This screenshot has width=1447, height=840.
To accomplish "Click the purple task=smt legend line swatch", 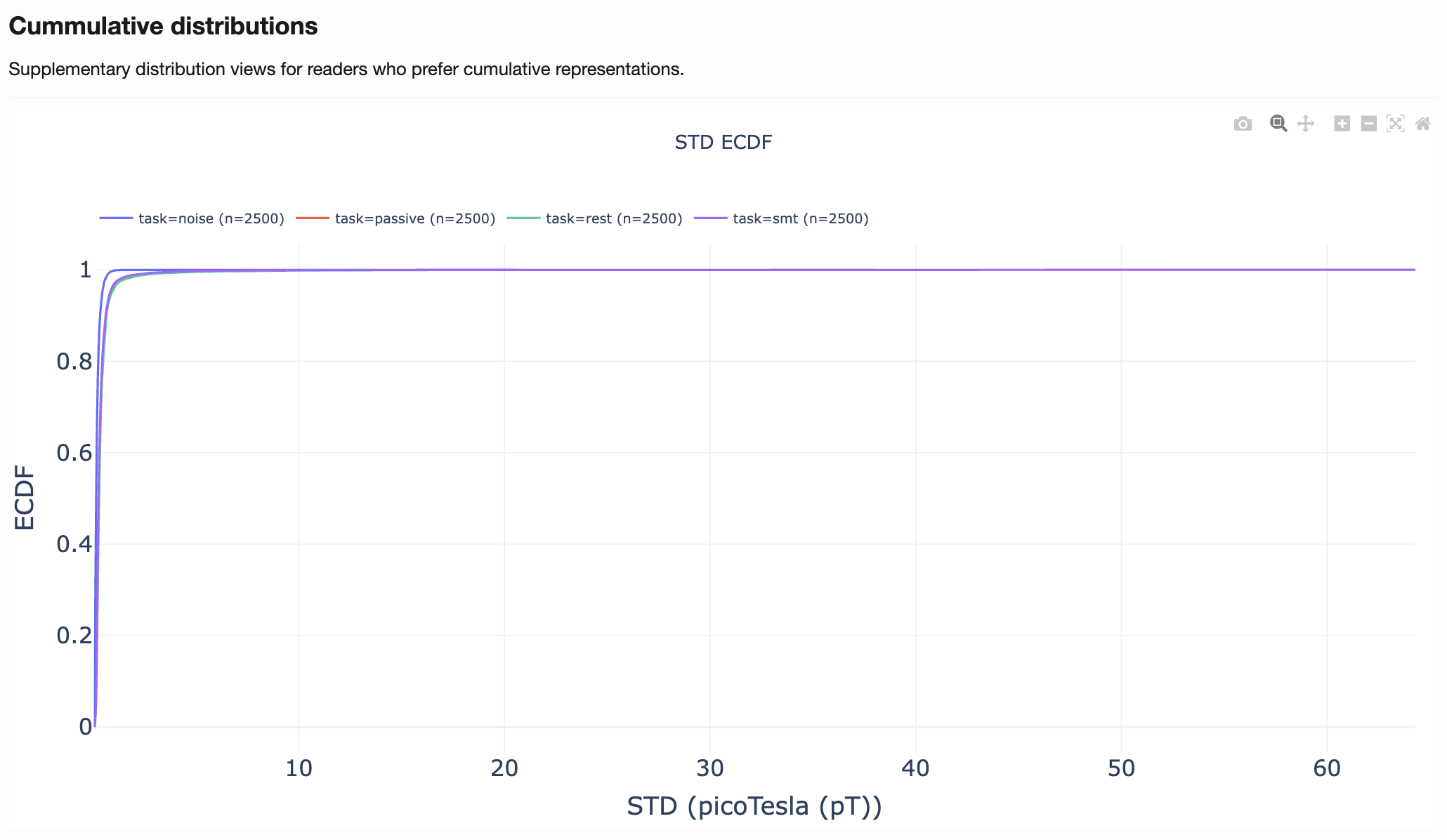I will click(x=711, y=218).
